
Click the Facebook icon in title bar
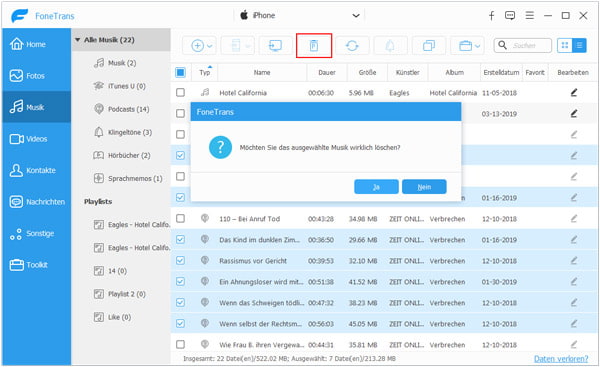[491, 16]
